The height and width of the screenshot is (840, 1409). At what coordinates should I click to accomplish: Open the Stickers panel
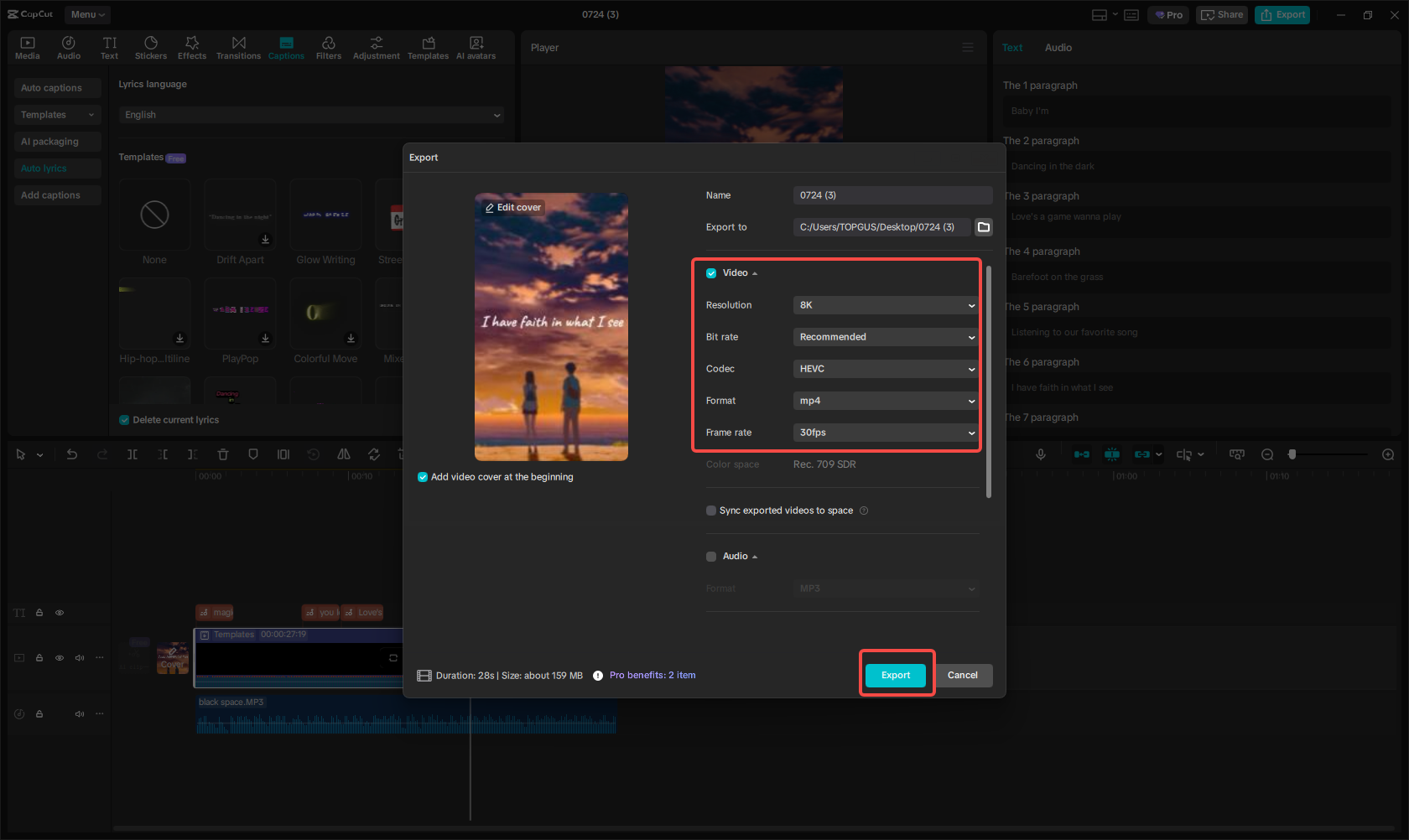(x=151, y=46)
